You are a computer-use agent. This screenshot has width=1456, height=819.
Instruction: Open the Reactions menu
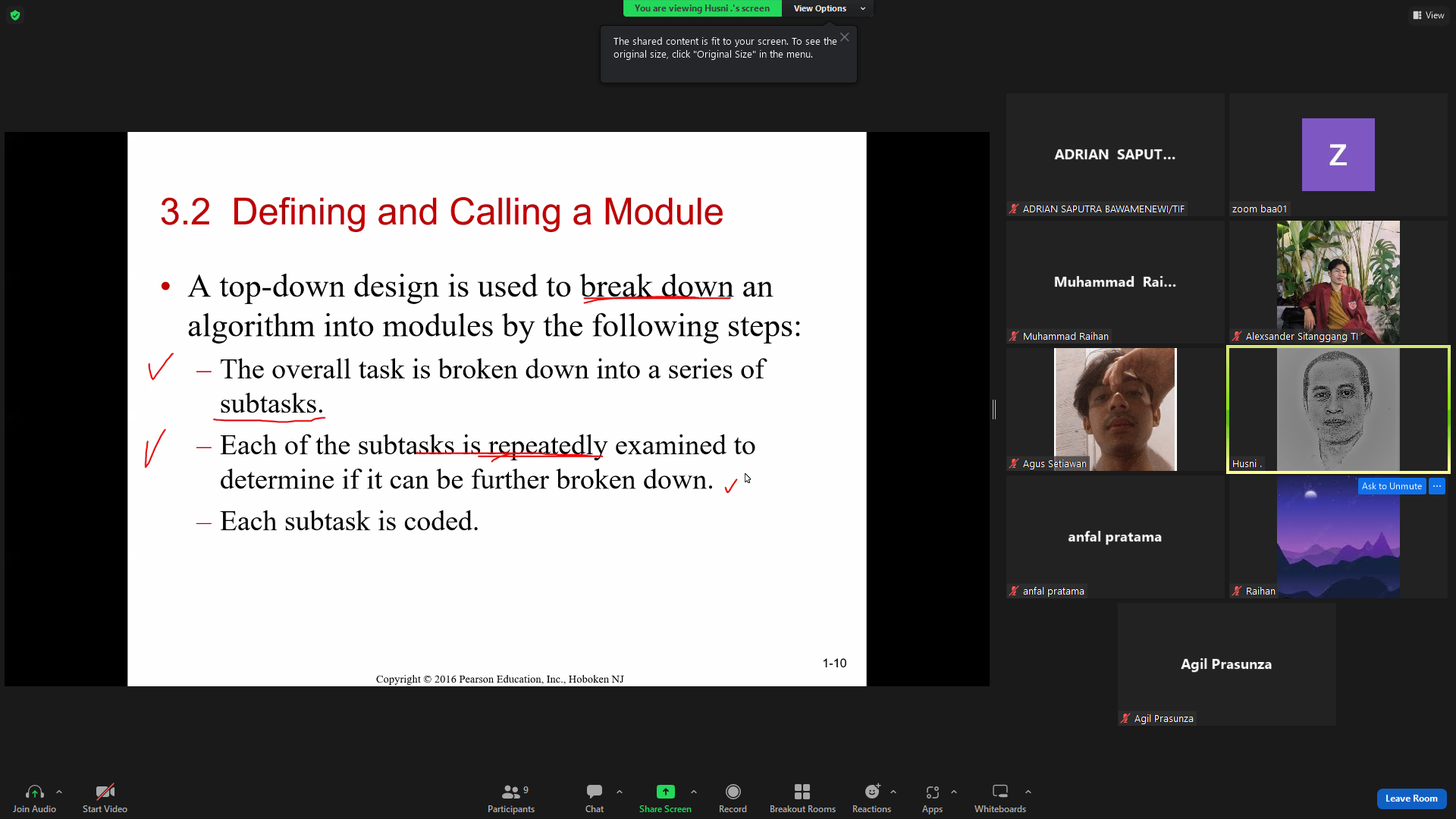pos(871,799)
